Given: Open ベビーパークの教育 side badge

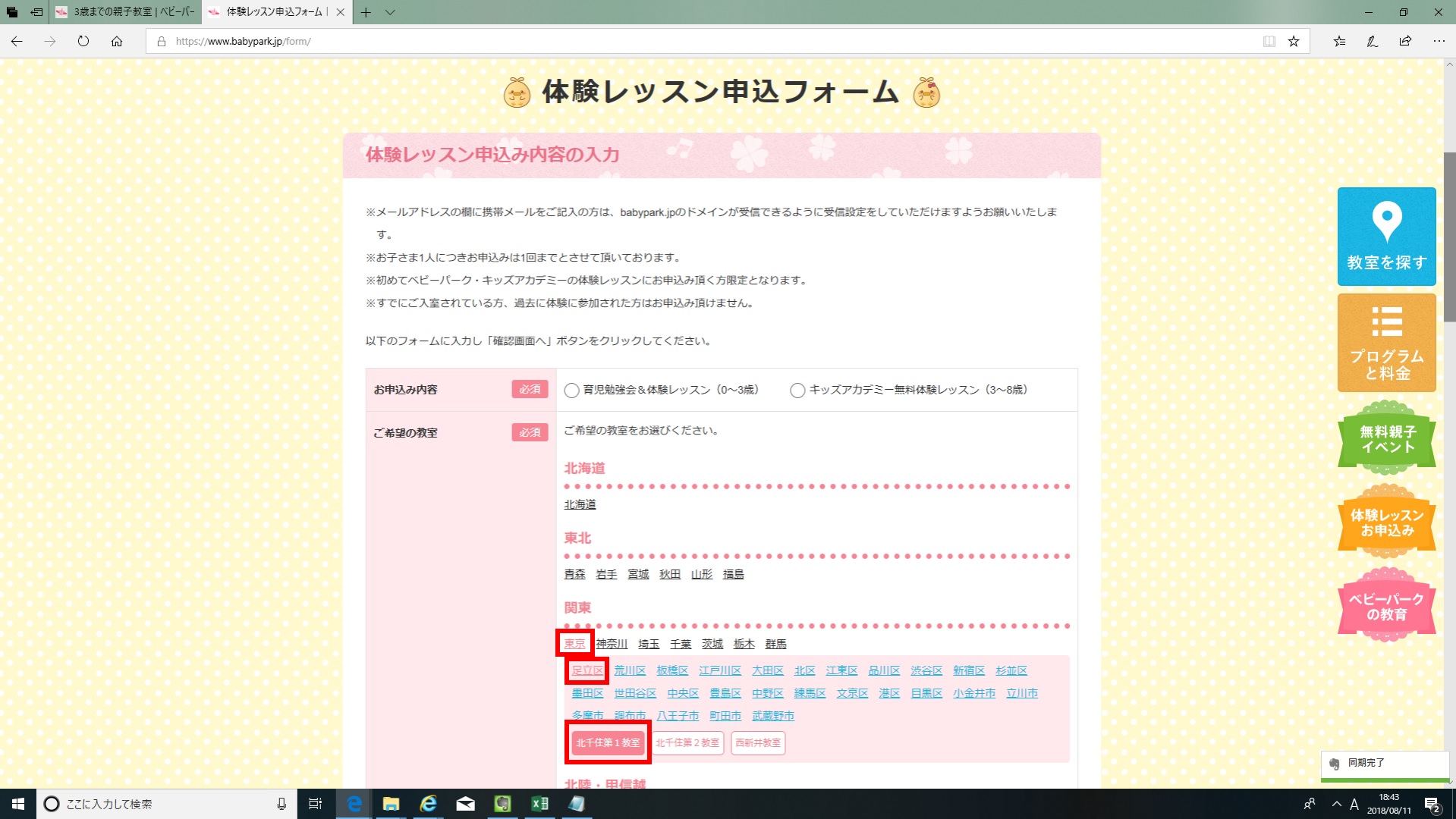Looking at the screenshot, I should click(1386, 606).
